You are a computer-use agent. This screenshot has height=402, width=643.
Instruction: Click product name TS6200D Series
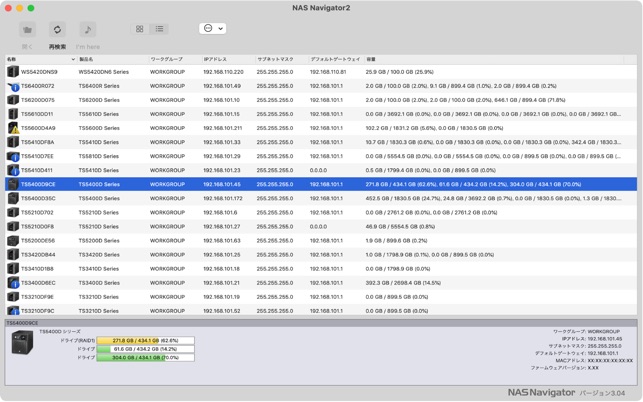pyautogui.click(x=99, y=100)
